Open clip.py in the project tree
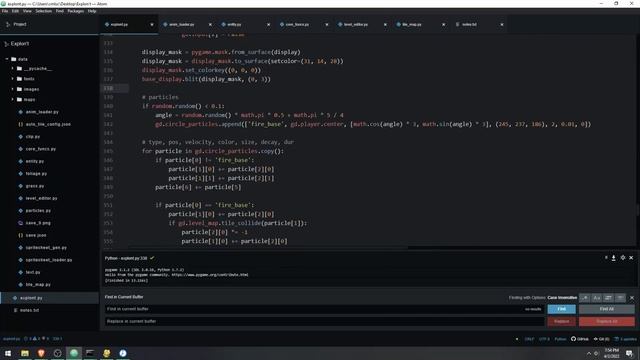The height and width of the screenshot is (360, 640). point(33,136)
